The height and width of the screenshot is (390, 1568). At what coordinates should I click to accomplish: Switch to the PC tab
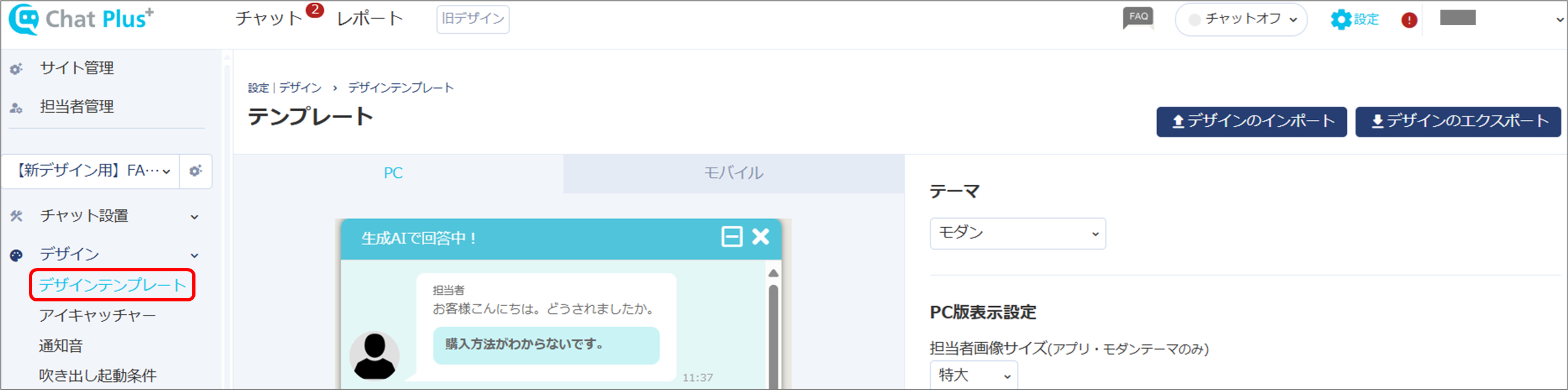(x=393, y=173)
